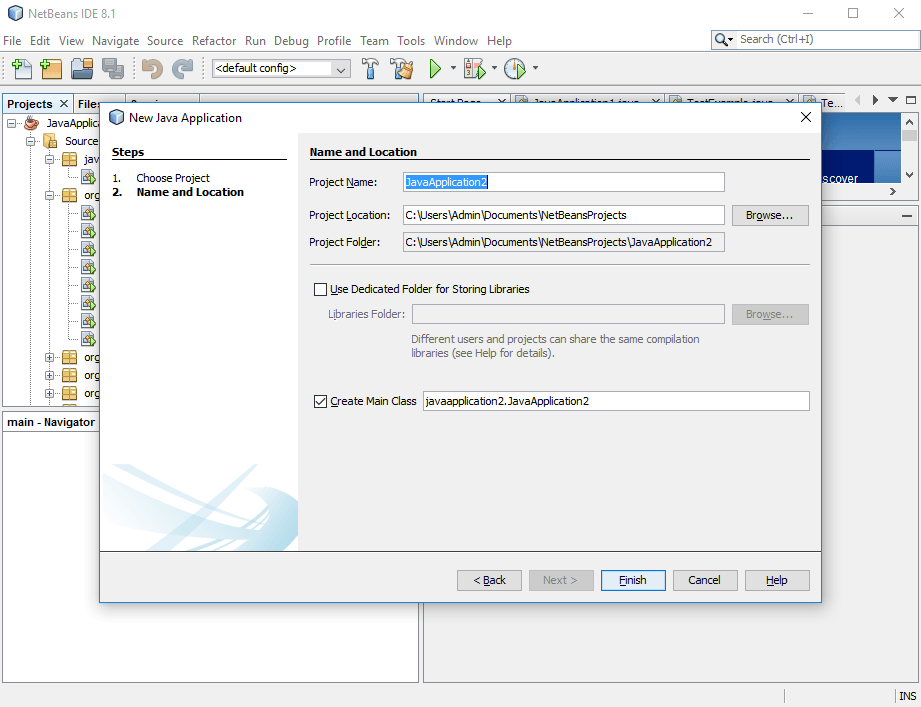Click the New File toolbar icon
The width and height of the screenshot is (921, 707).
pyautogui.click(x=22, y=69)
